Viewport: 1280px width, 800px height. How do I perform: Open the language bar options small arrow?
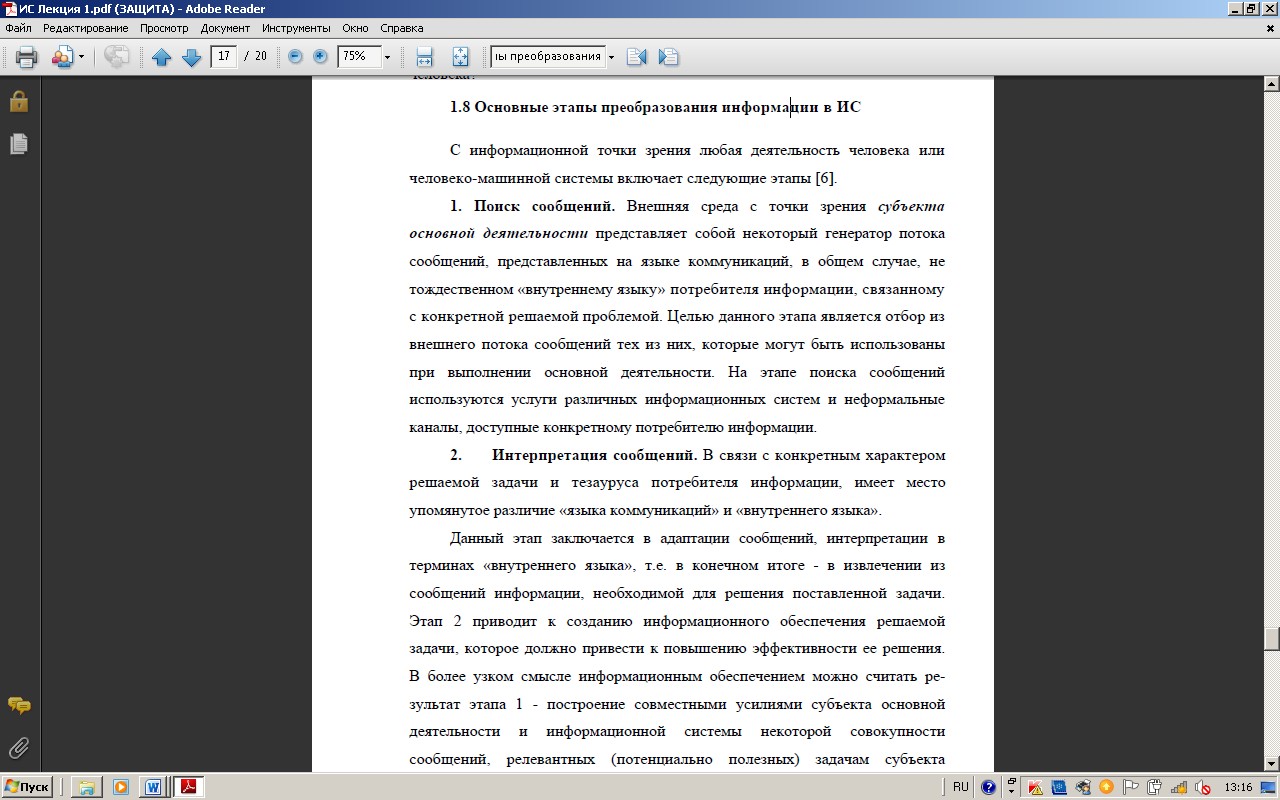point(1012,793)
